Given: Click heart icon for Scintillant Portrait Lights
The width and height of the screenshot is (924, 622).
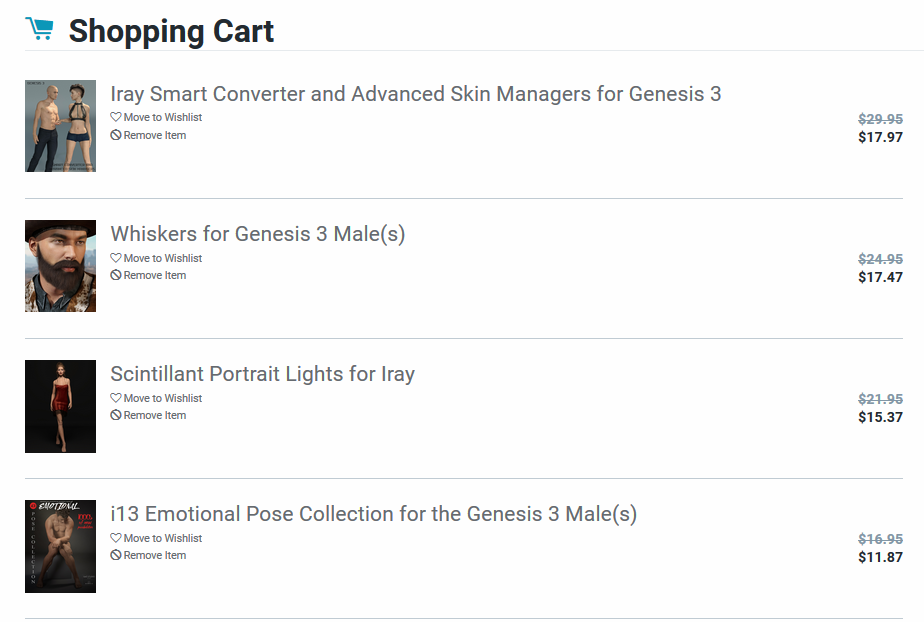Looking at the screenshot, I should pyautogui.click(x=116, y=398).
